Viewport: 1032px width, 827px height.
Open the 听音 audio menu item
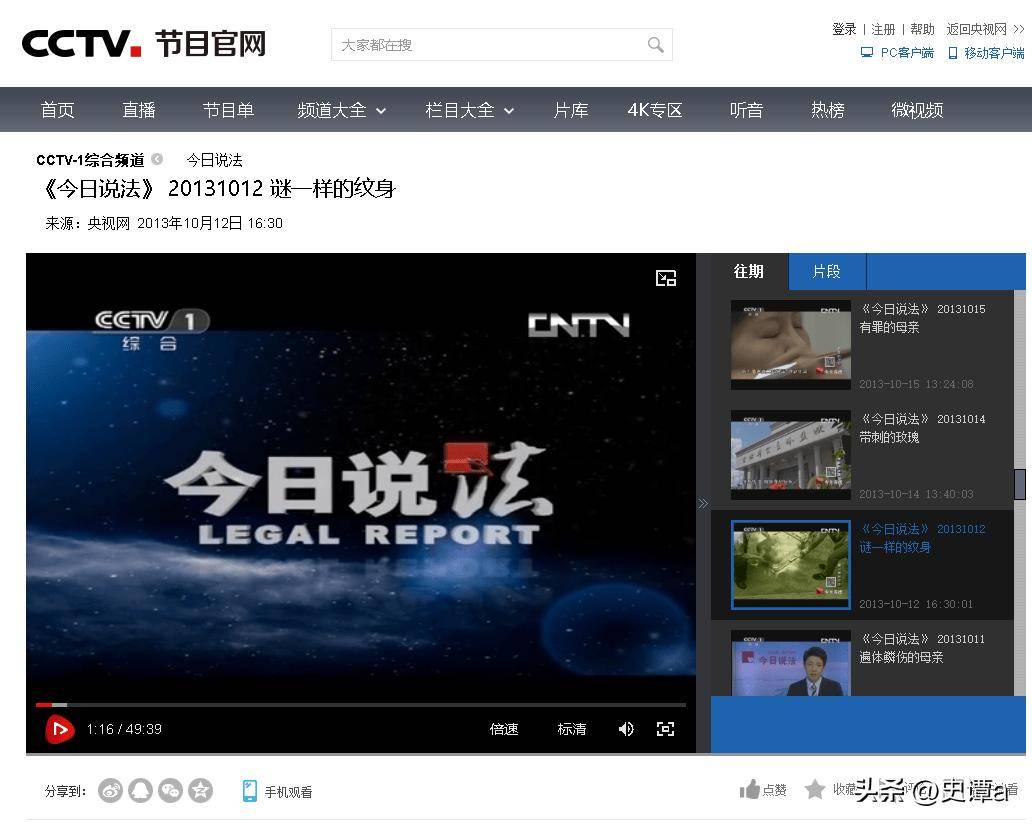point(746,110)
